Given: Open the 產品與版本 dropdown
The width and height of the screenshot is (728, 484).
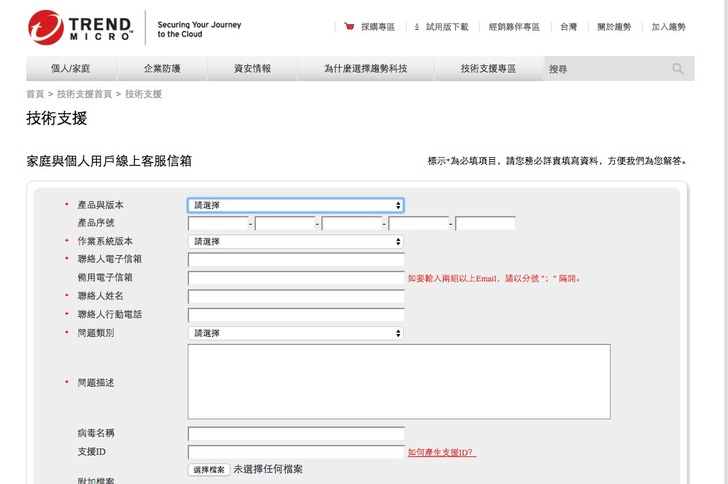Looking at the screenshot, I should [296, 205].
